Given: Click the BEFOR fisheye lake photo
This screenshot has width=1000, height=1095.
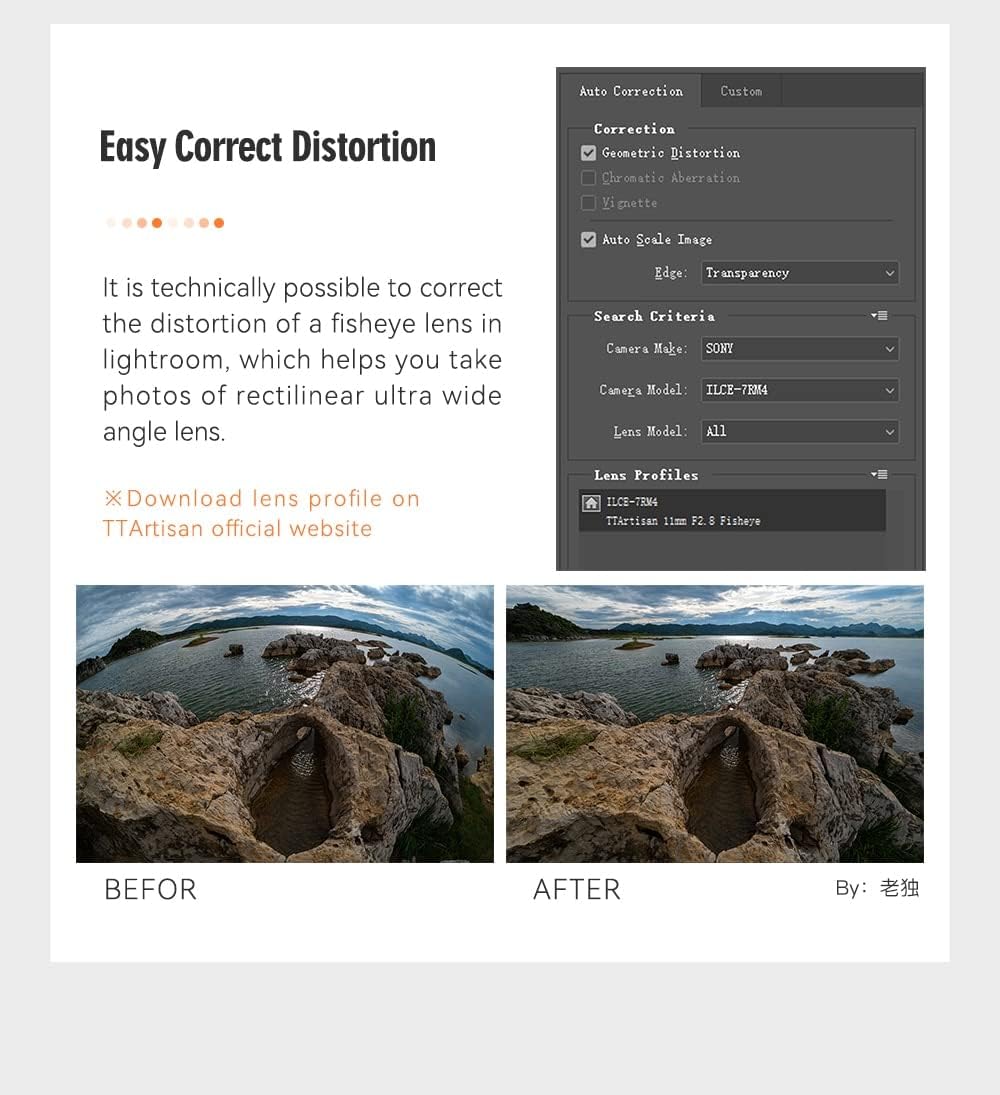Looking at the screenshot, I should click(x=285, y=724).
